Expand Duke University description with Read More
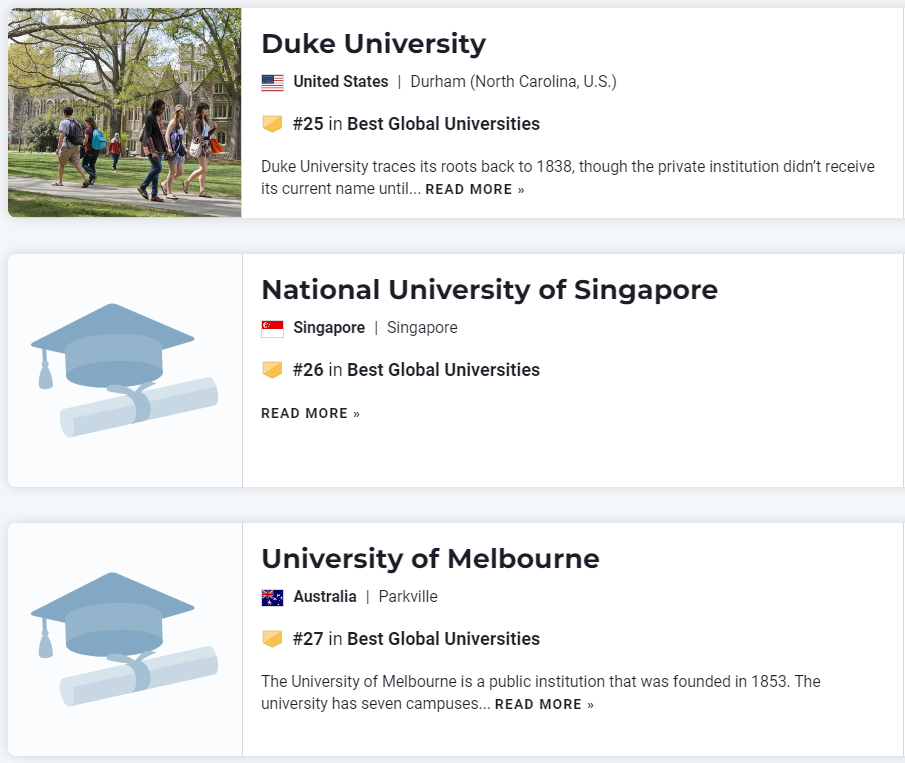This screenshot has height=763, width=905. 475,190
